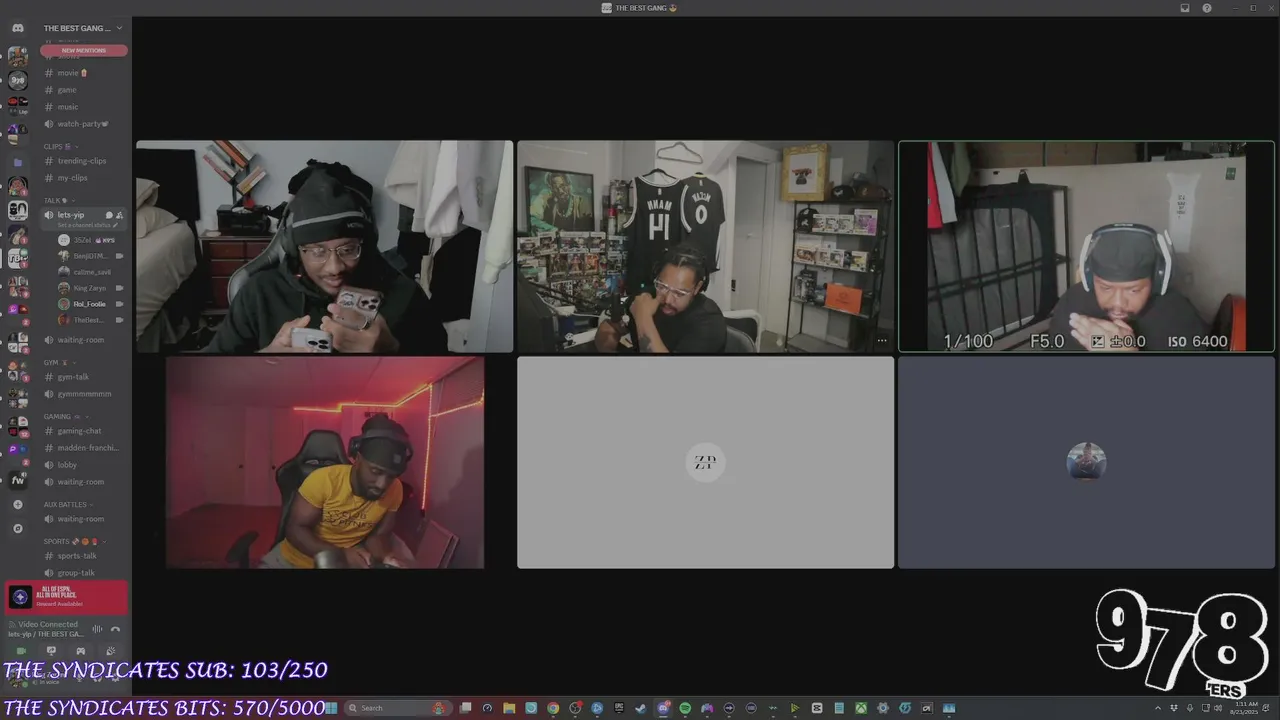1280x720 pixels.
Task: Collapse the AUX BATTLES category
Action: pos(68,504)
